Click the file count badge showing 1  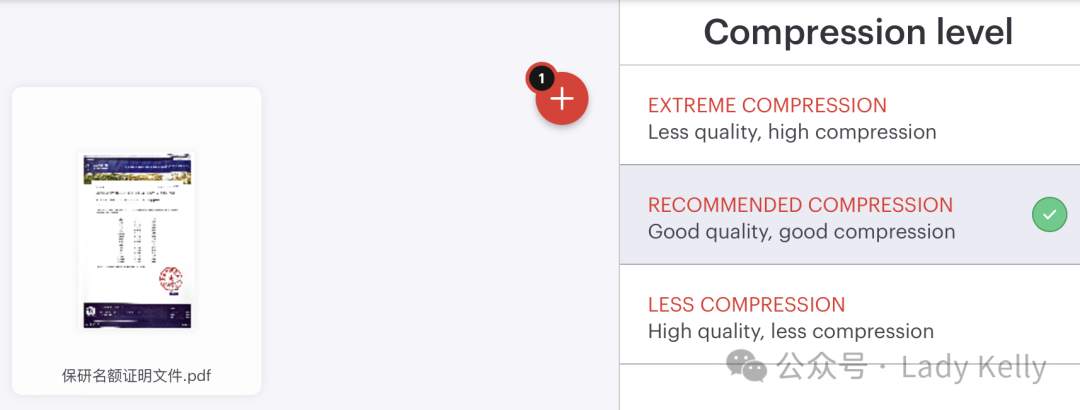pyautogui.click(x=541, y=77)
